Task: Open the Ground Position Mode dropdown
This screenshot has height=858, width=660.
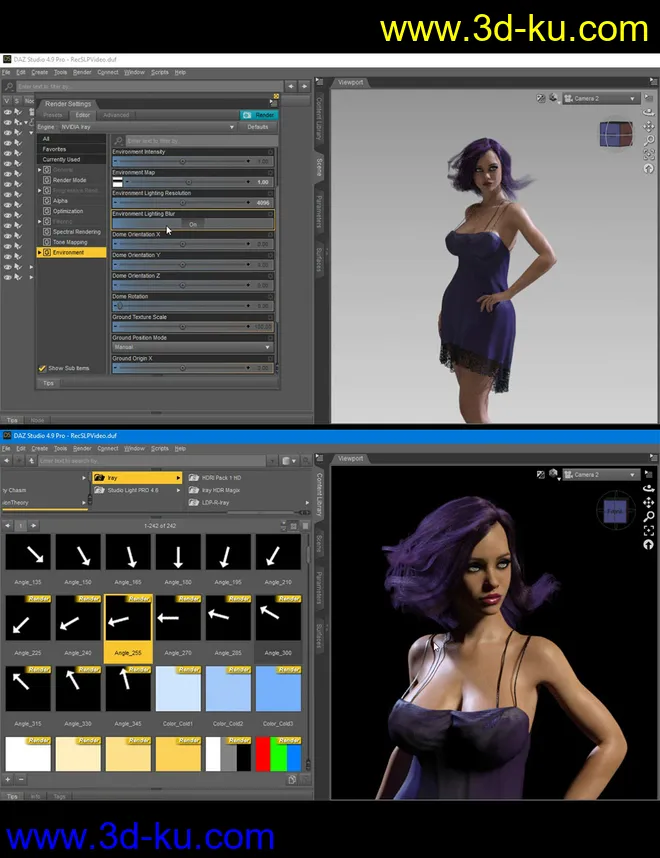Action: [x=192, y=347]
